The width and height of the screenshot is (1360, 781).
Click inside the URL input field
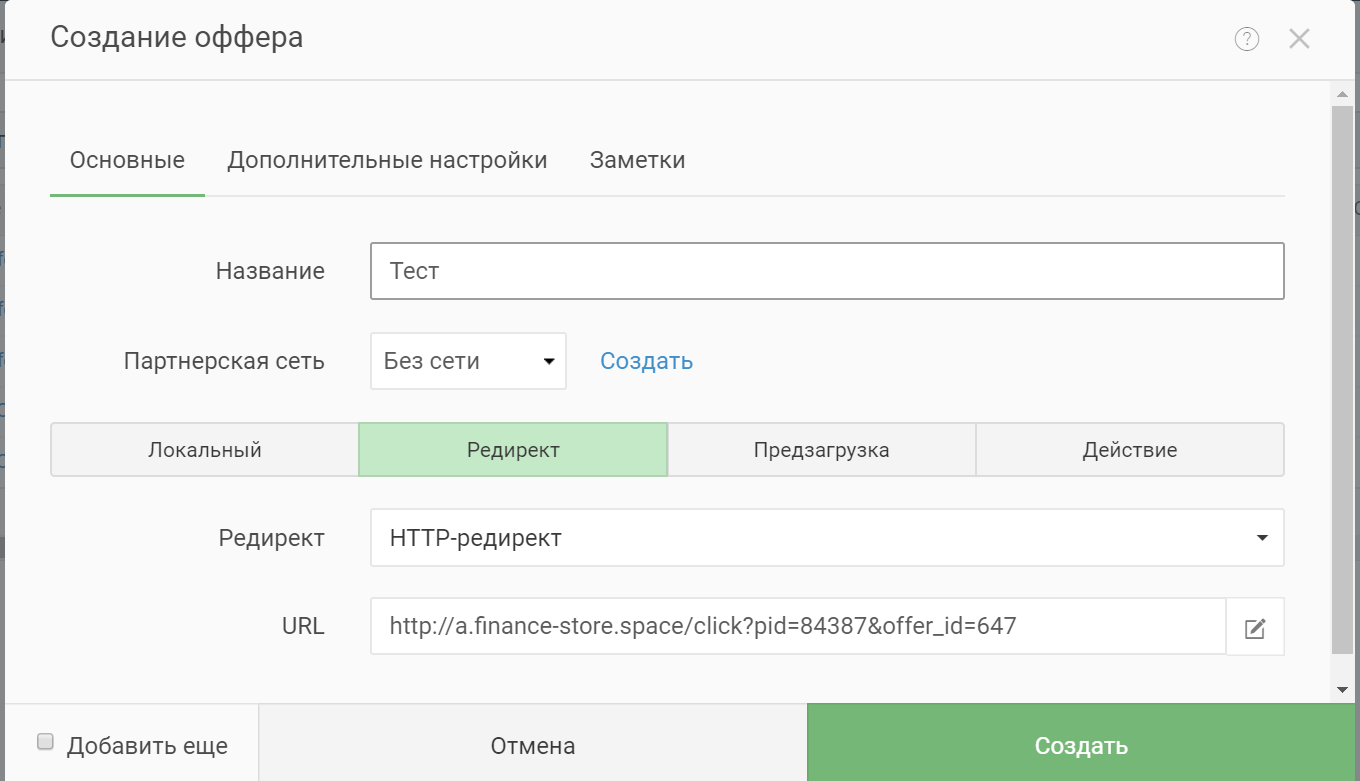[798, 627]
